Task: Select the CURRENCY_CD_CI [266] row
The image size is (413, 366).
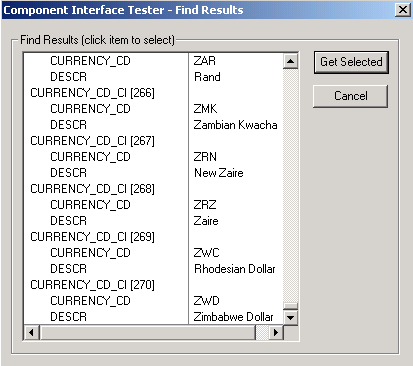Action: pos(92,93)
